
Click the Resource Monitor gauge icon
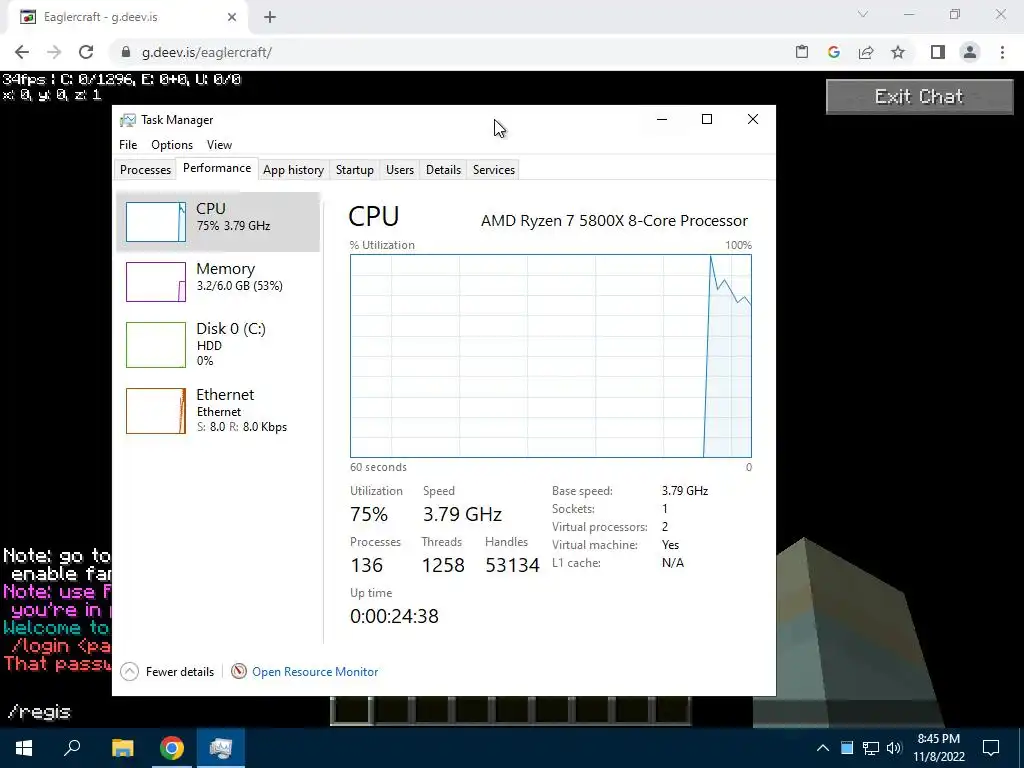click(x=238, y=671)
